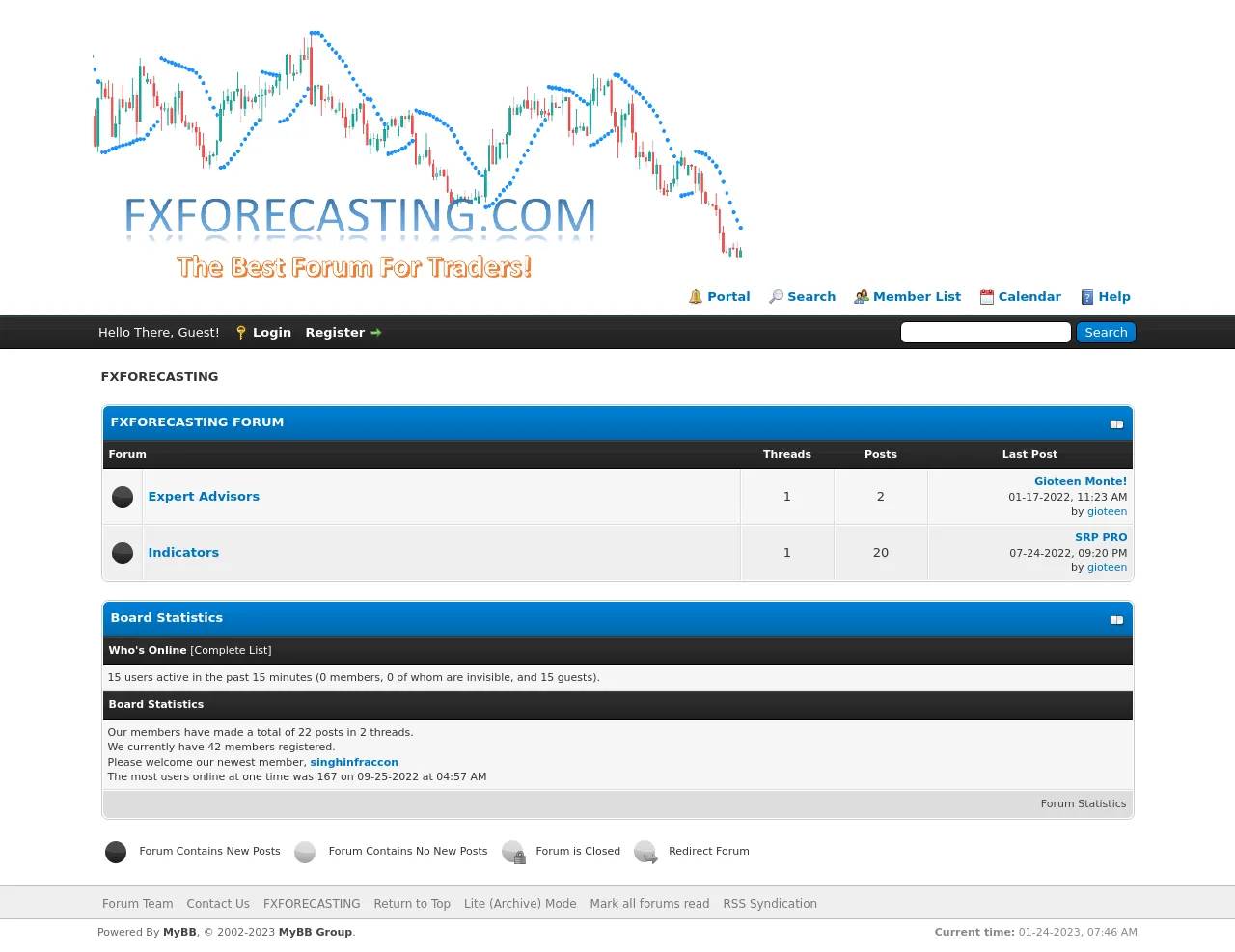Viewport: 1235px width, 952px height.
Task: Click the blue Search button
Action: click(1106, 333)
